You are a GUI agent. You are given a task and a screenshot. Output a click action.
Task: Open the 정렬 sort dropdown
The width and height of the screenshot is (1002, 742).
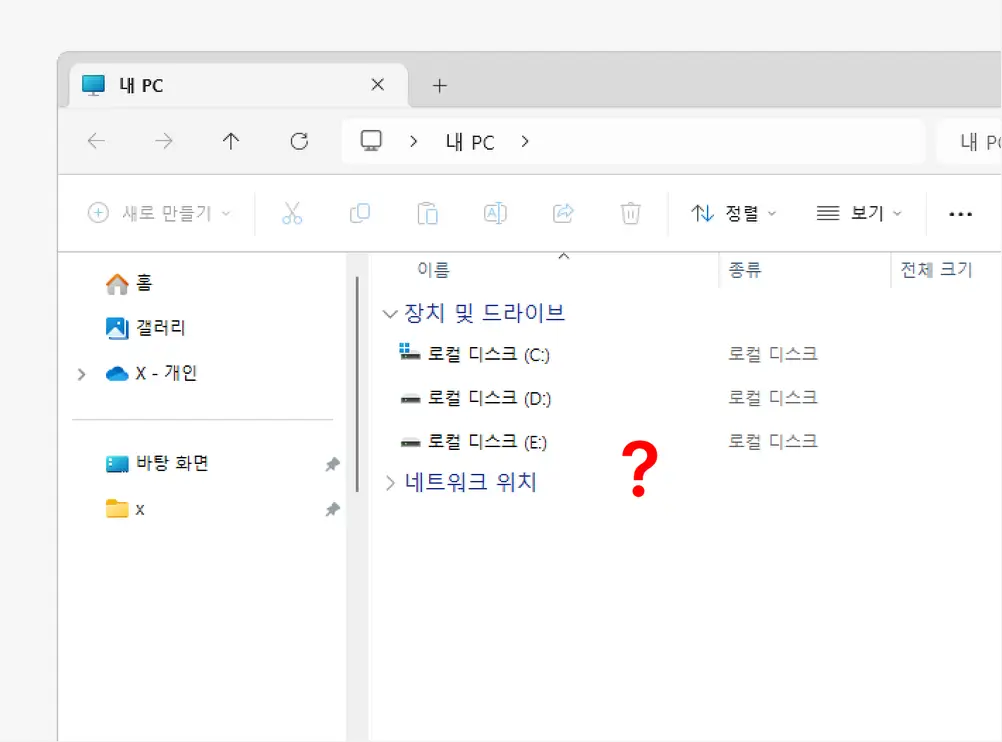click(735, 213)
